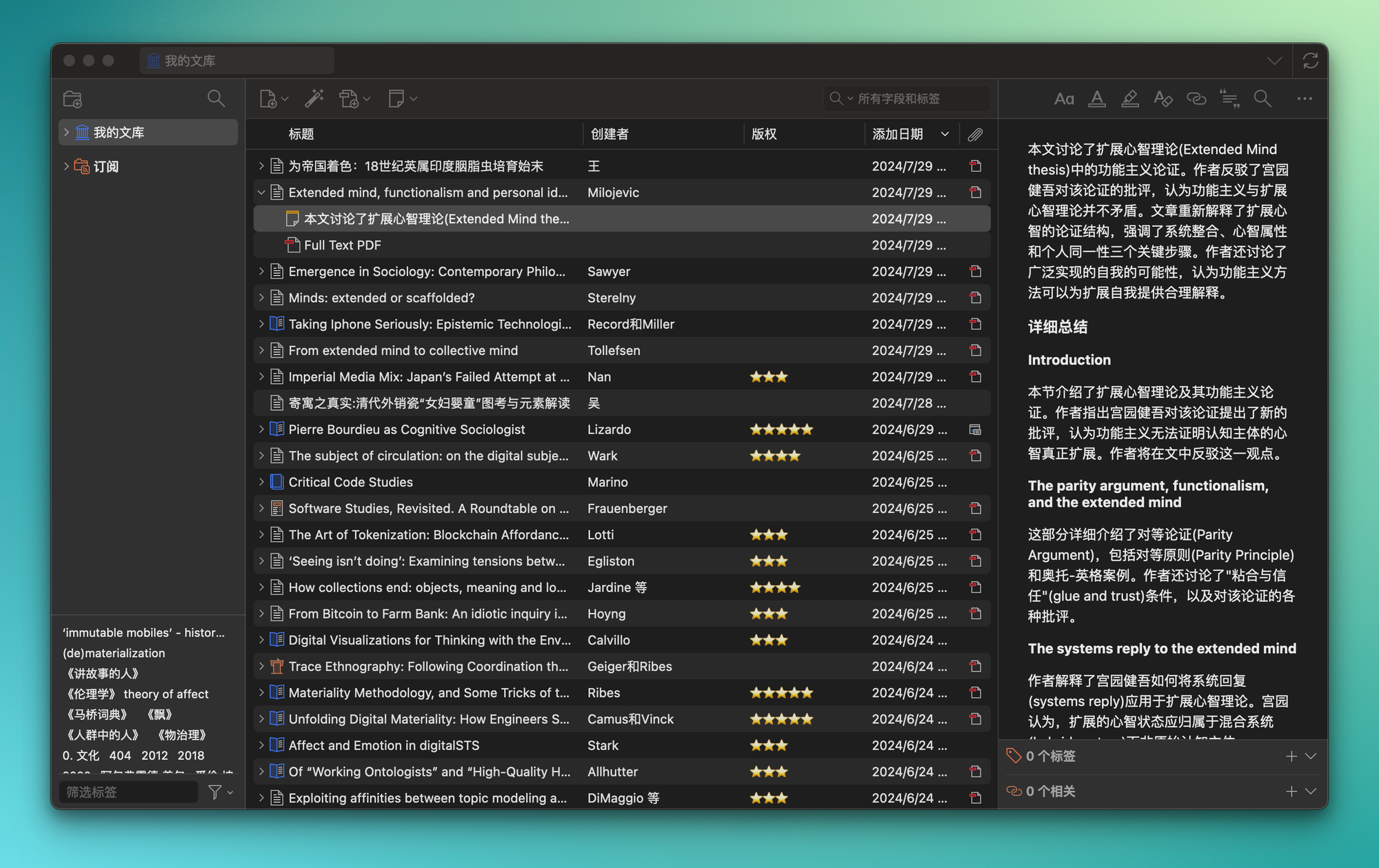Add a tag with the plus icon
Image resolution: width=1379 pixels, height=868 pixels.
(x=1291, y=756)
